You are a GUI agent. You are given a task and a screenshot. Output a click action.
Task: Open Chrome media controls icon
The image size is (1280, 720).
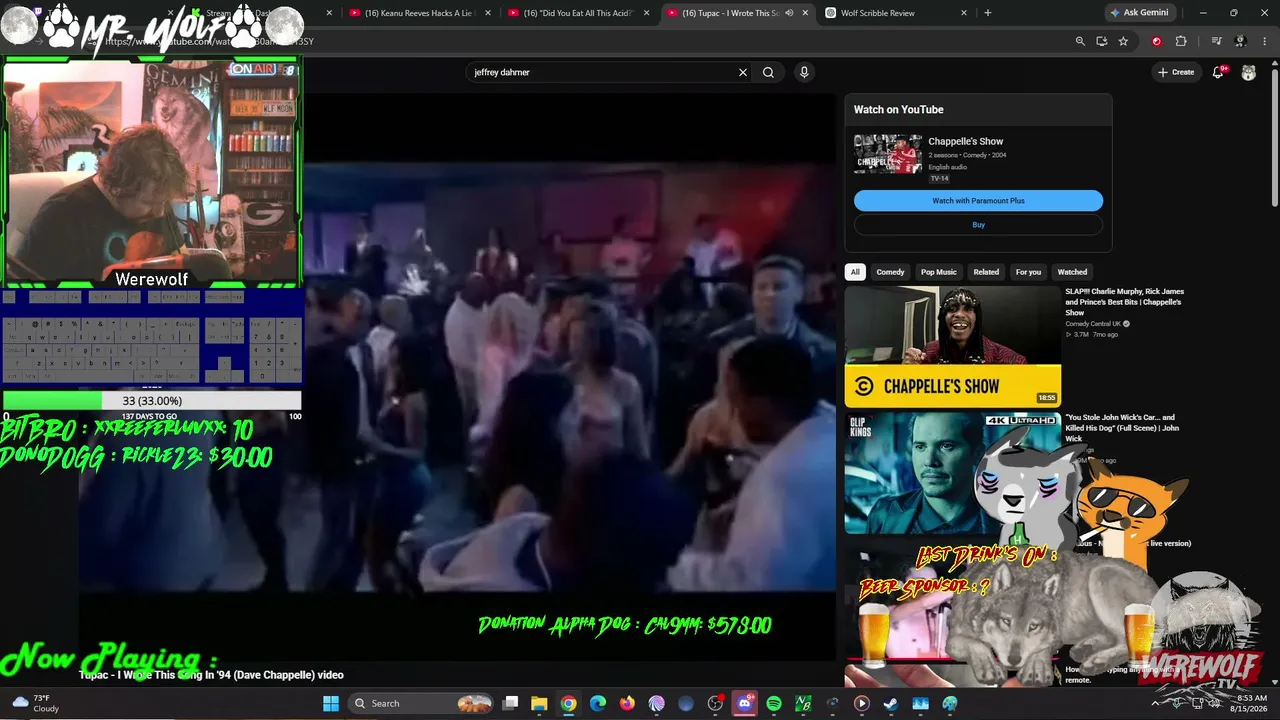point(1216,41)
